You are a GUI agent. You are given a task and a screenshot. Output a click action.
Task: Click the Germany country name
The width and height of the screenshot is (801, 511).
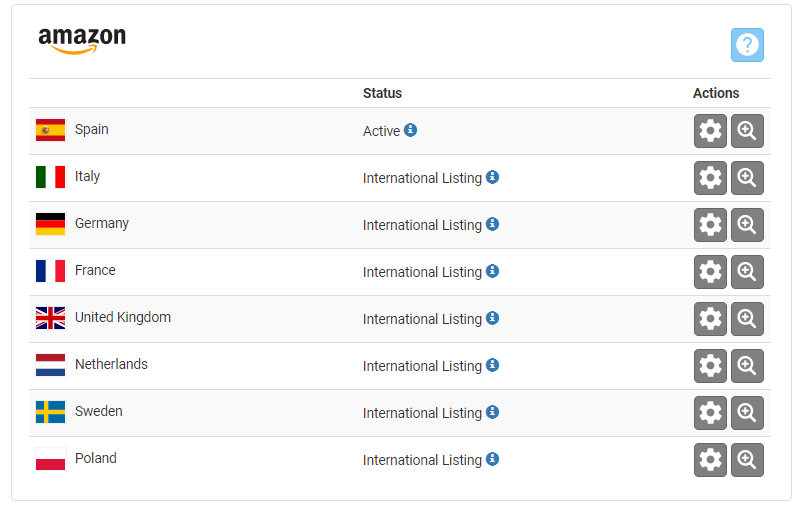tap(102, 223)
